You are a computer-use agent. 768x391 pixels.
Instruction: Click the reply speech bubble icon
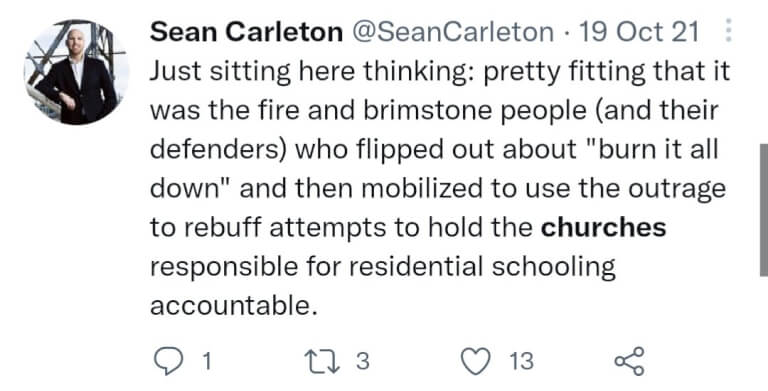168,362
